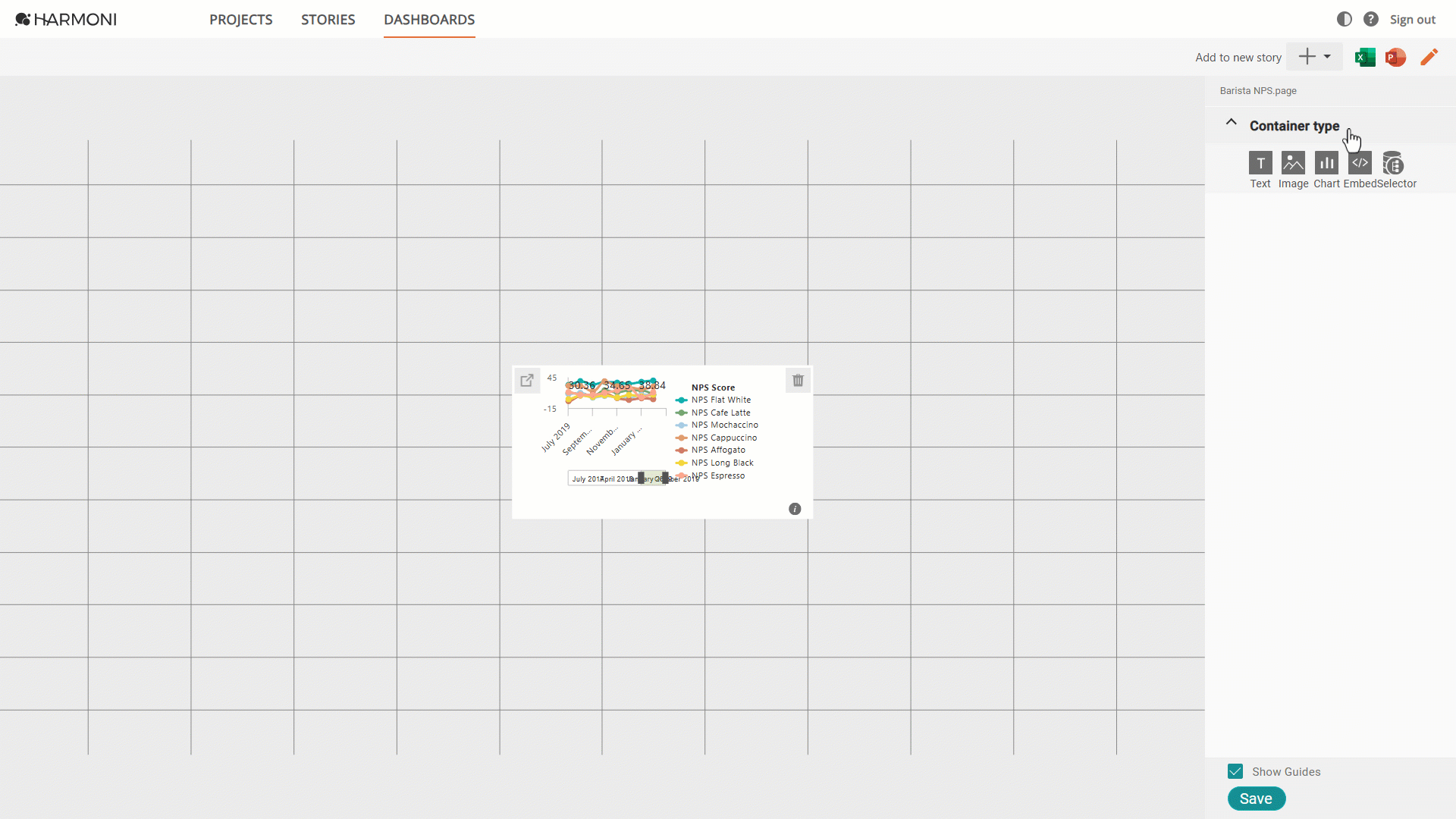Expand the add to story dropdown arrow
1456x819 pixels.
(x=1327, y=57)
